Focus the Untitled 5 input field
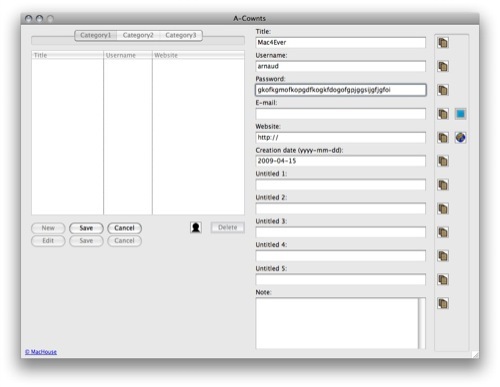The width and height of the screenshot is (500, 387). [x=341, y=280]
